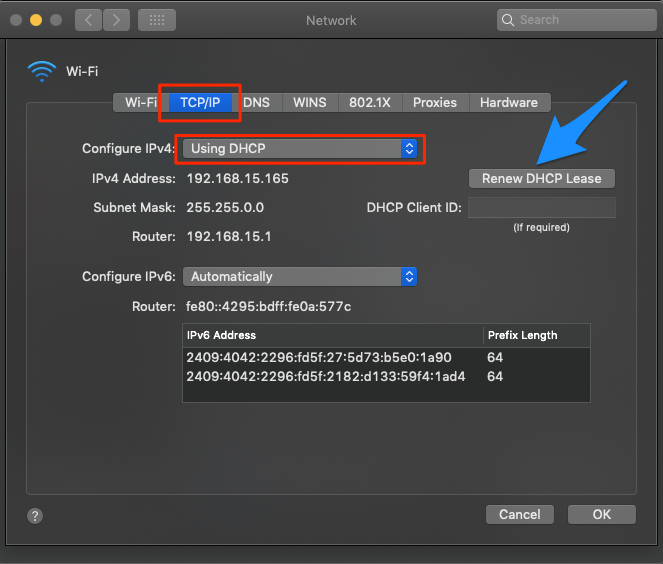Click the Cancel button
This screenshot has width=663, height=564.
coord(520,515)
